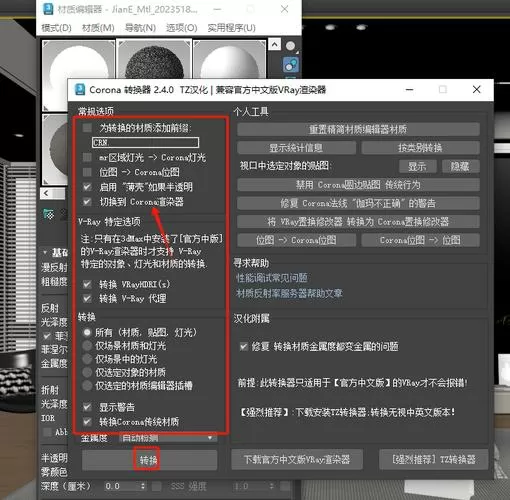Click the 显示统计信息 show statistics button
Viewport: 510px width, 500px height.
(296, 148)
